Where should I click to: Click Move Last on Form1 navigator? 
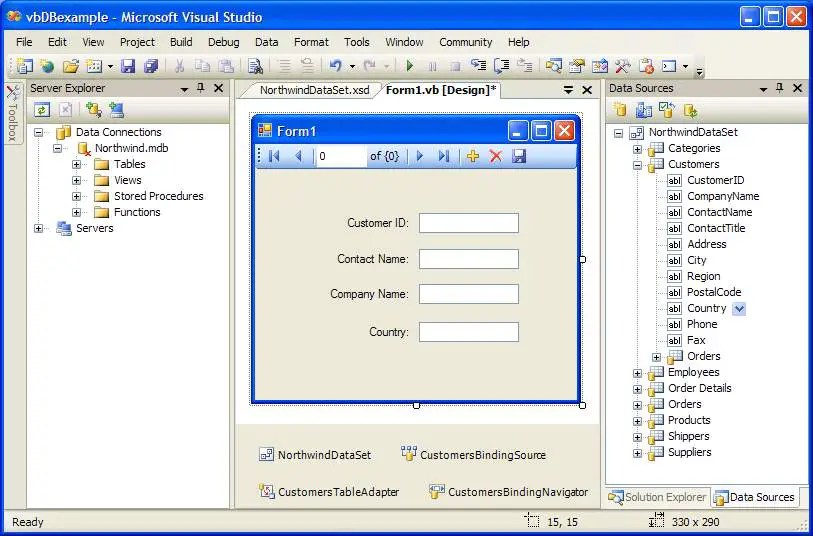(x=444, y=156)
